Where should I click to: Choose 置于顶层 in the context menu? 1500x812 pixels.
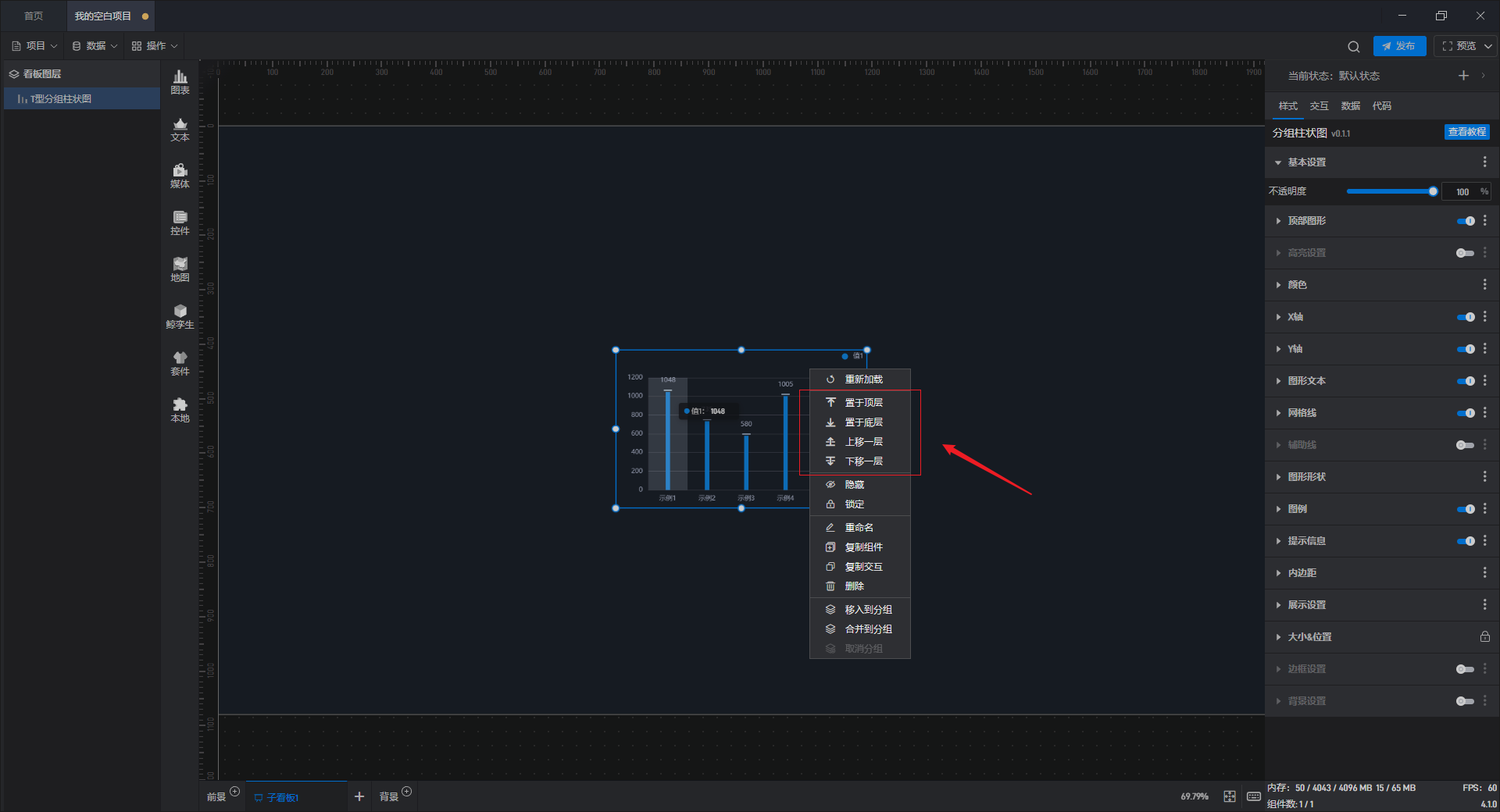click(x=860, y=403)
